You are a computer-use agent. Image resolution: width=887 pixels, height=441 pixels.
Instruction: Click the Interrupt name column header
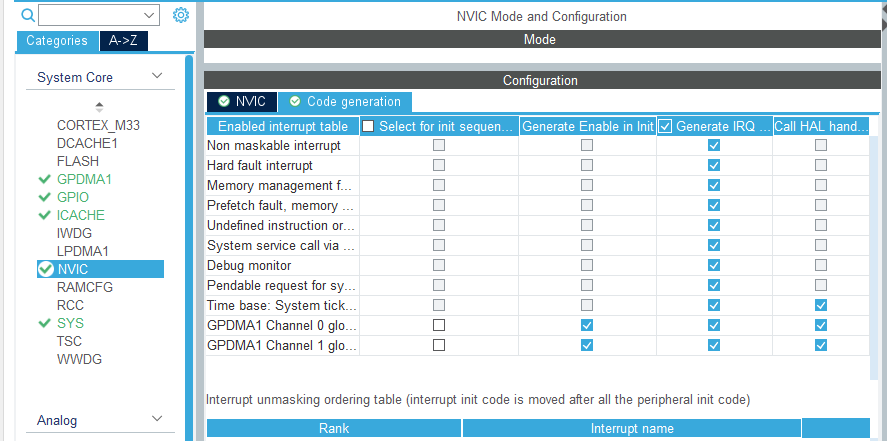(632, 428)
